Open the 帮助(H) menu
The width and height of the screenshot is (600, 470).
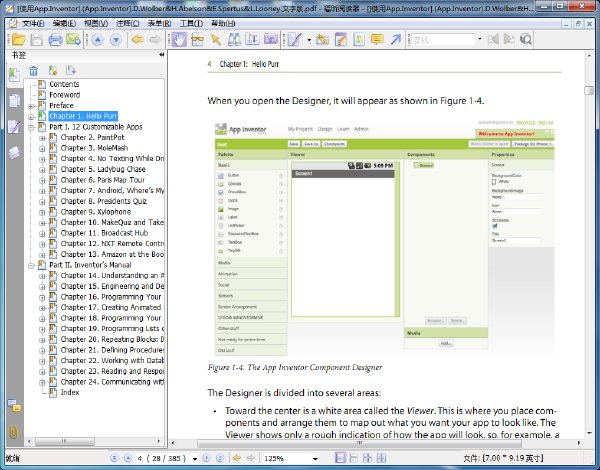tap(223, 23)
